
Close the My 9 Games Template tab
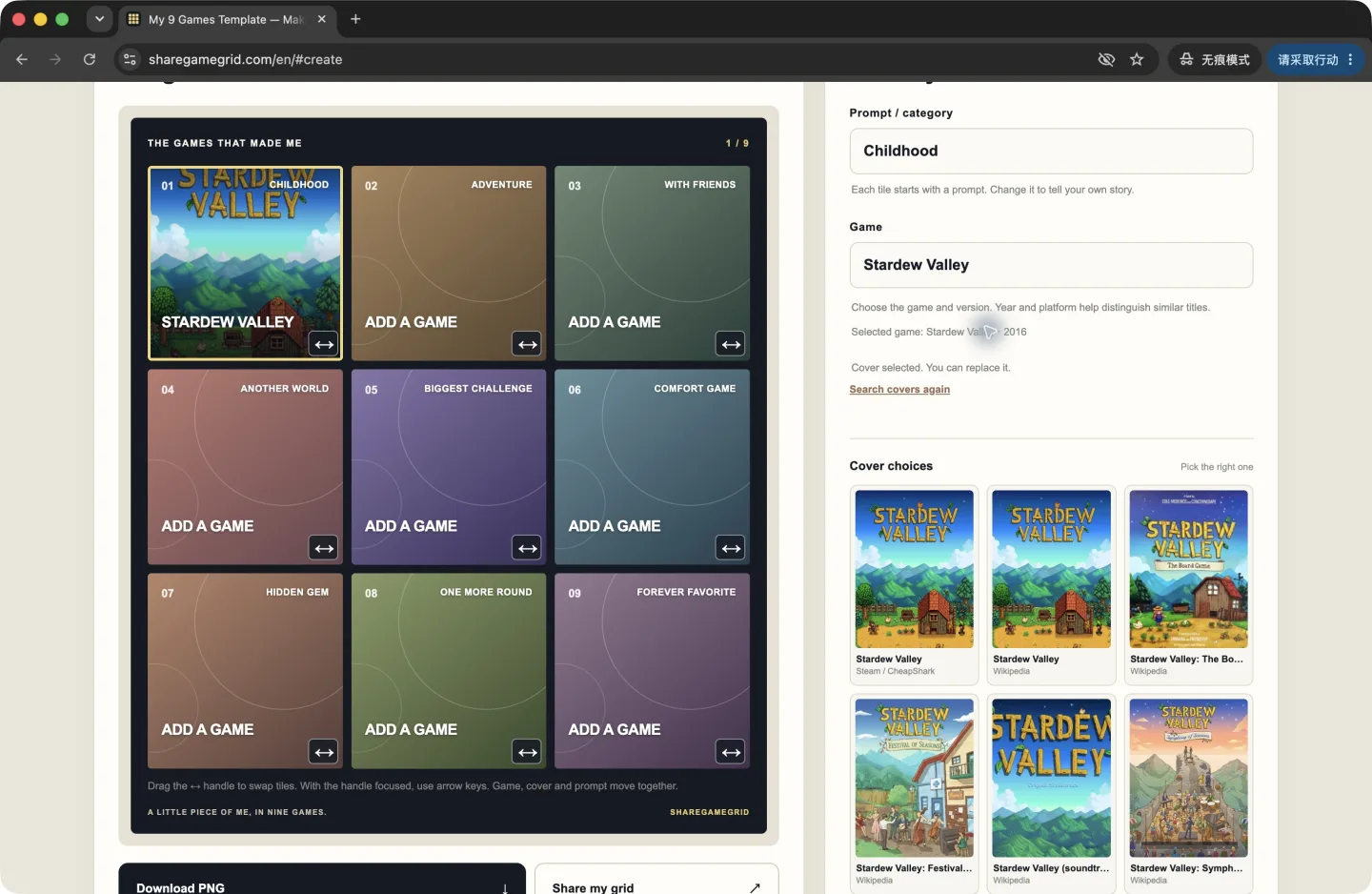321,19
